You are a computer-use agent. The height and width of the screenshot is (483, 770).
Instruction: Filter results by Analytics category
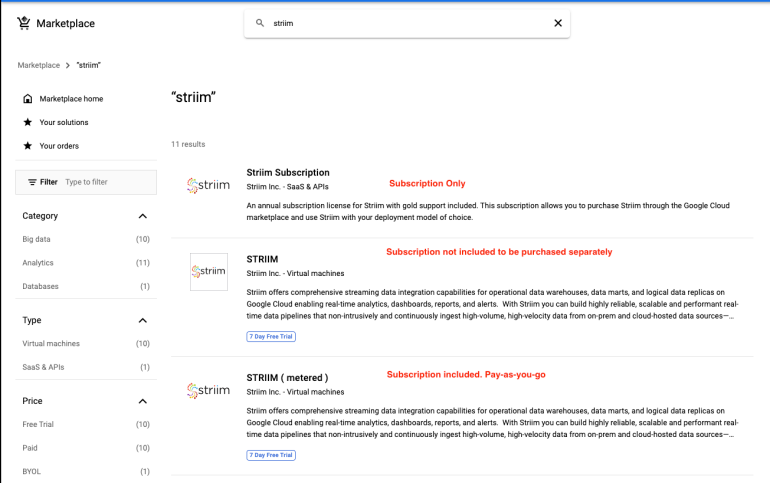click(x=38, y=263)
